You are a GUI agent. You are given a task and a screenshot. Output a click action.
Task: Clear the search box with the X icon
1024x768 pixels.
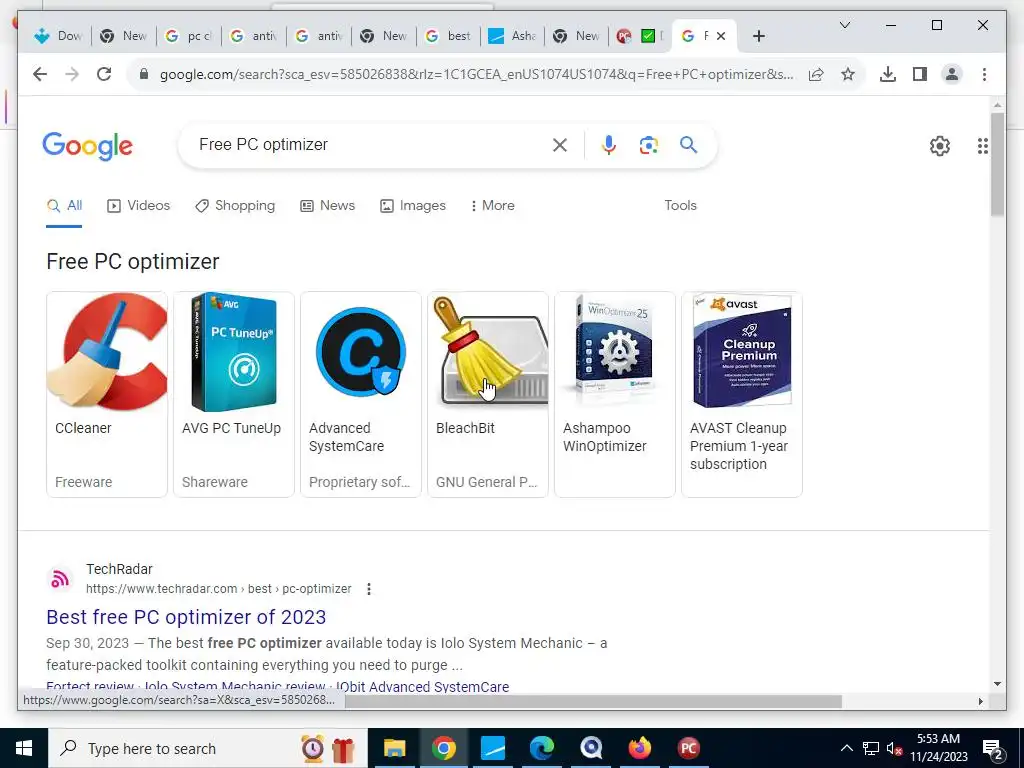560,145
